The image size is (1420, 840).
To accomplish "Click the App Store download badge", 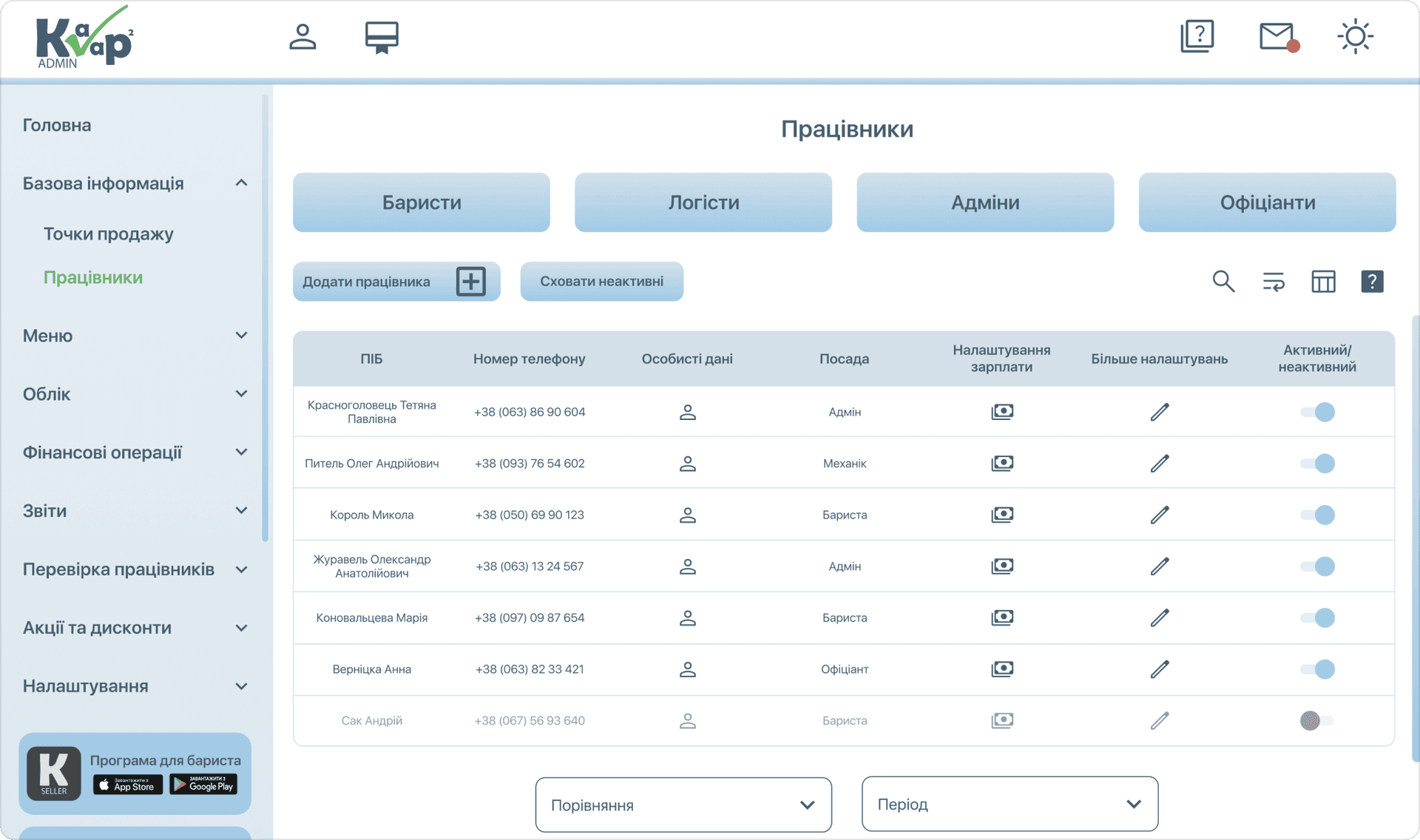I will coord(128,785).
